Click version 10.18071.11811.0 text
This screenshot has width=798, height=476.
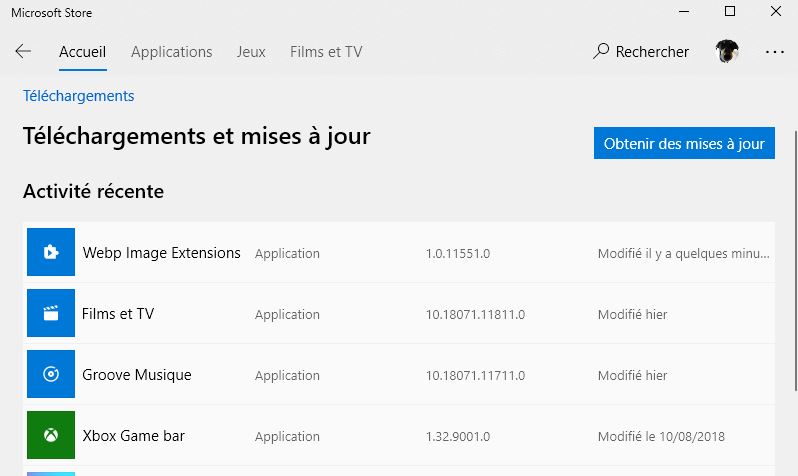(x=475, y=315)
